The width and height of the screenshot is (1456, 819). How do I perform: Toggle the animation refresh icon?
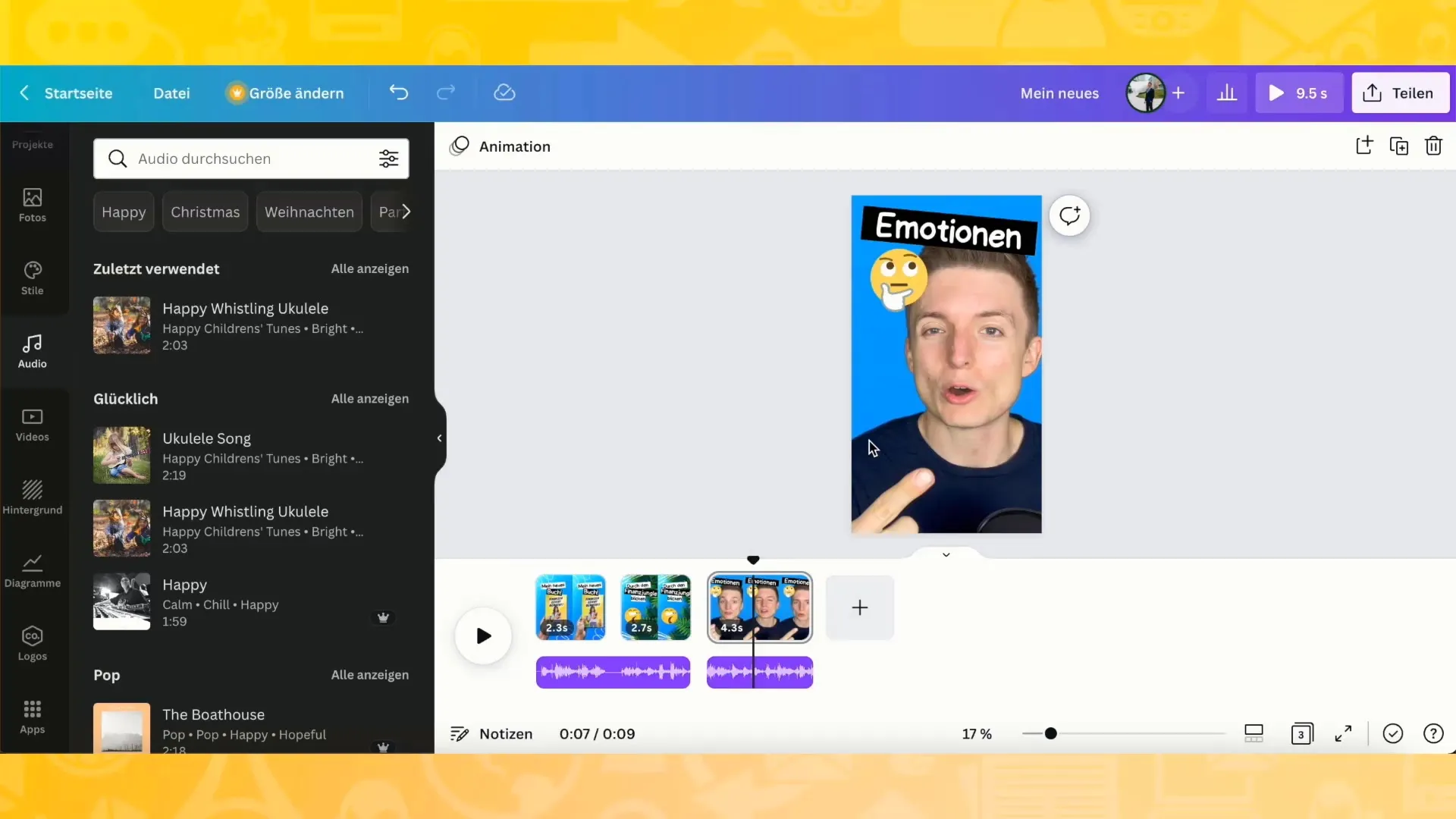(1071, 215)
